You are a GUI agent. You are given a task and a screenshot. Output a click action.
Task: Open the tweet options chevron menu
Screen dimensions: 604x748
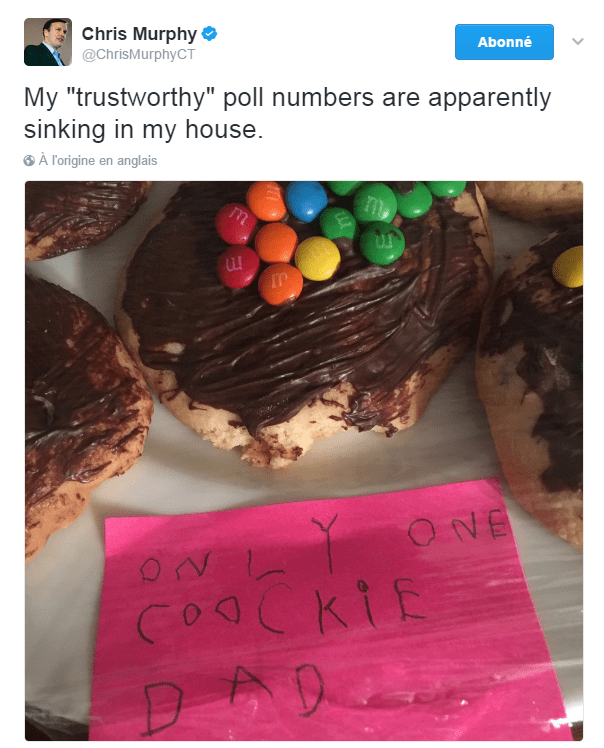tap(578, 42)
